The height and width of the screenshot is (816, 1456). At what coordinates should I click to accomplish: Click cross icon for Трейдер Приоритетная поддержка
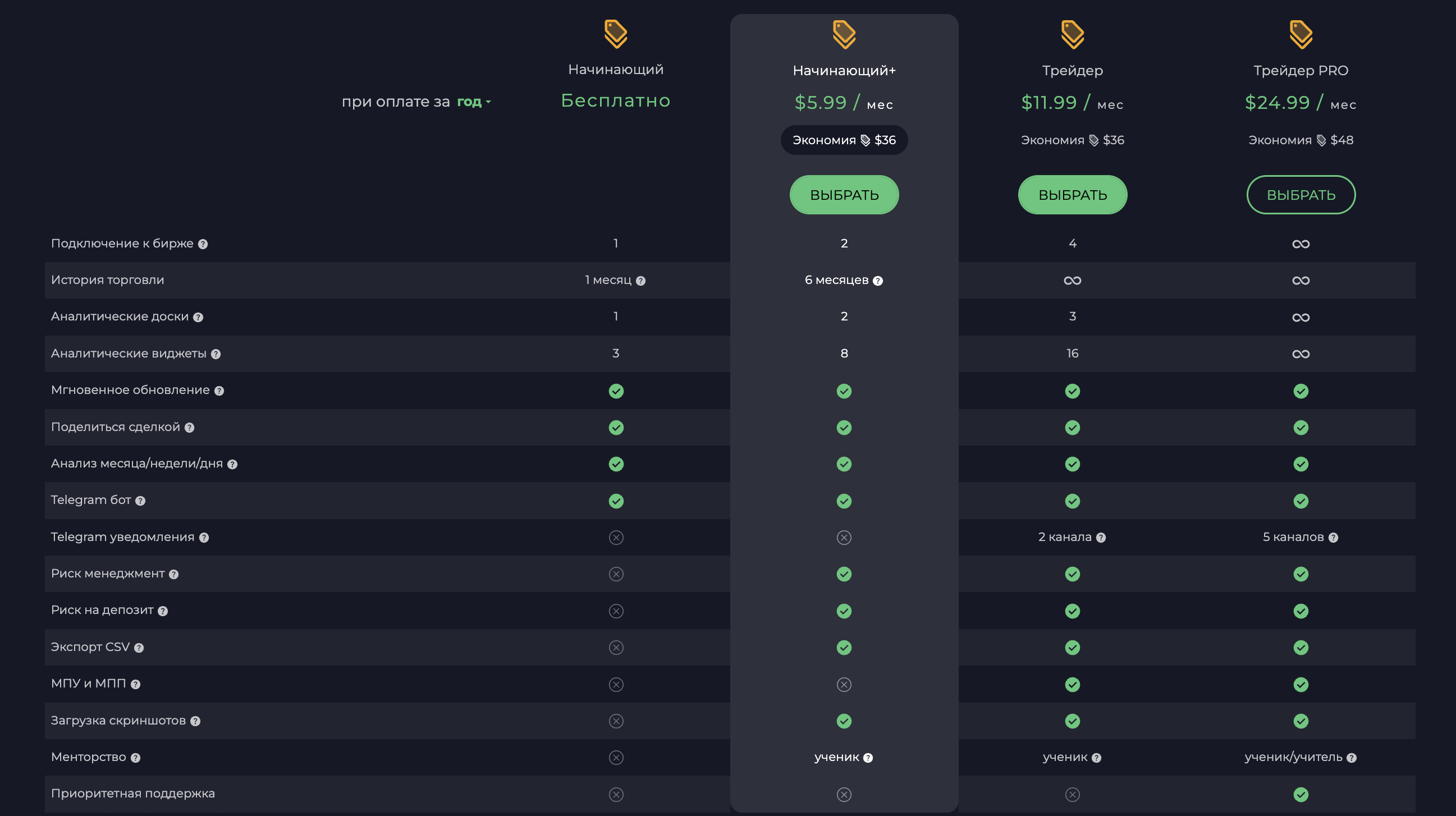coord(1072,795)
